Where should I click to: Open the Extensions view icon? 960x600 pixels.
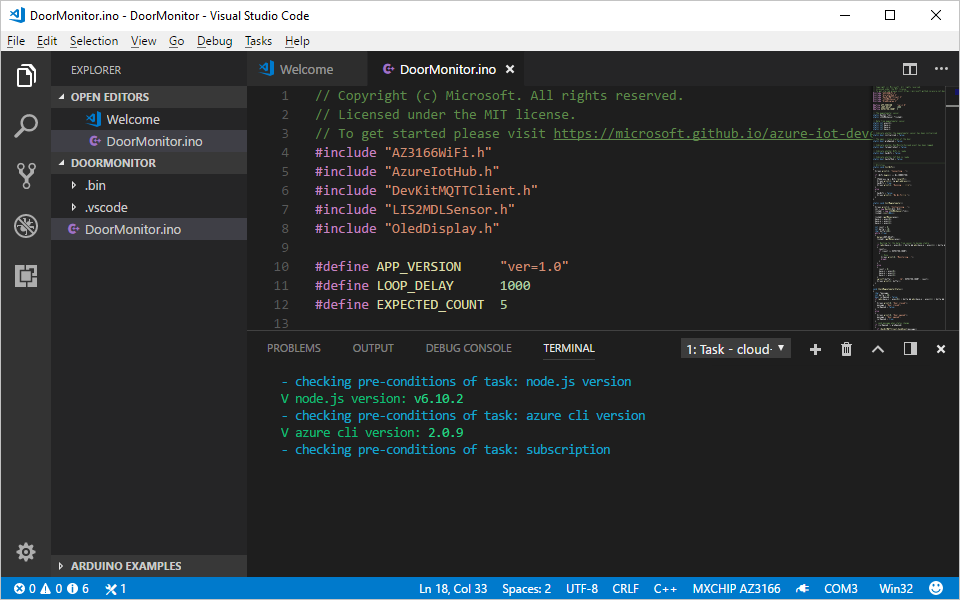pos(26,276)
